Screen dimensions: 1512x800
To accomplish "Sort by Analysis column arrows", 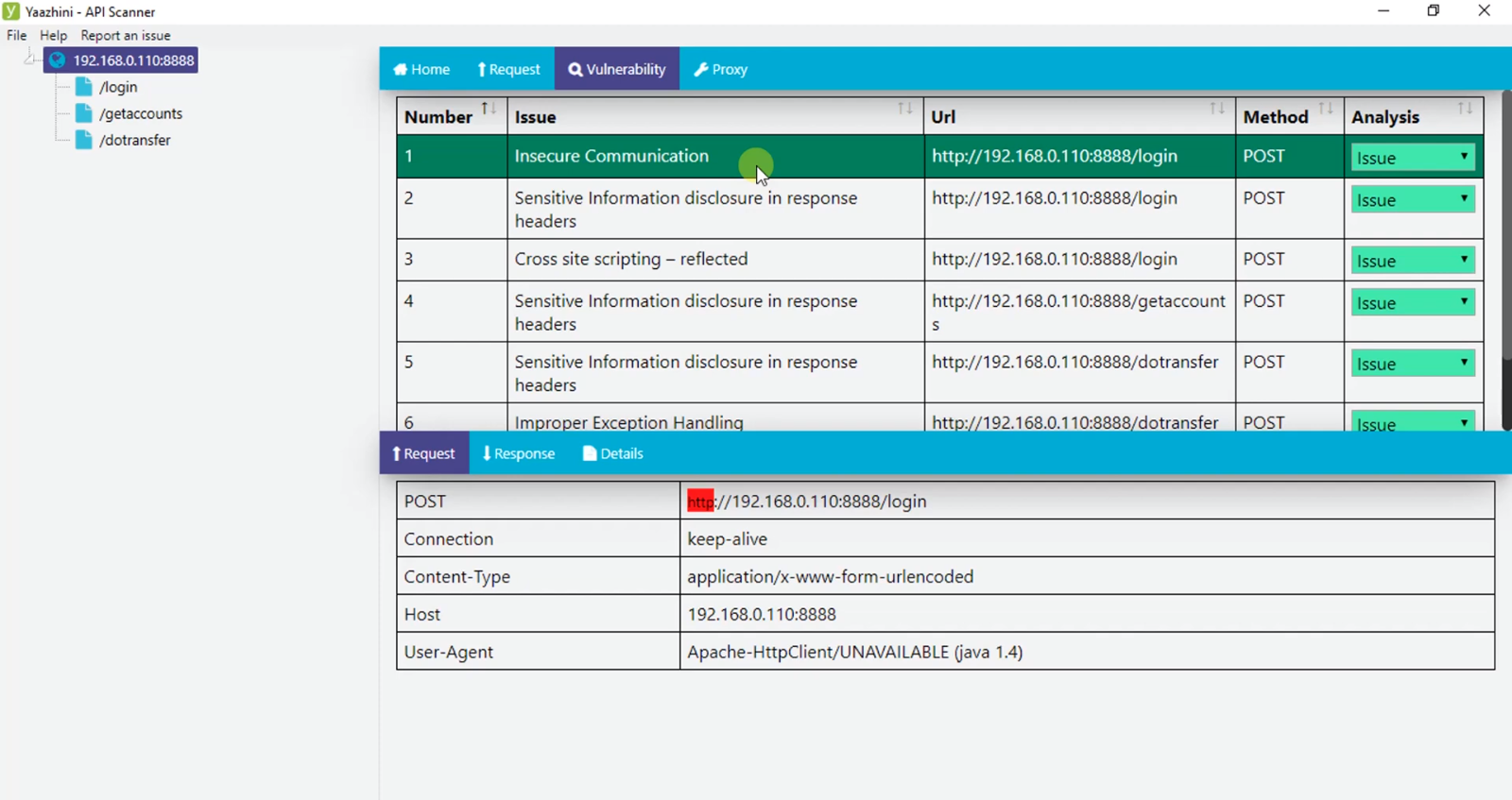I will 1465,109.
